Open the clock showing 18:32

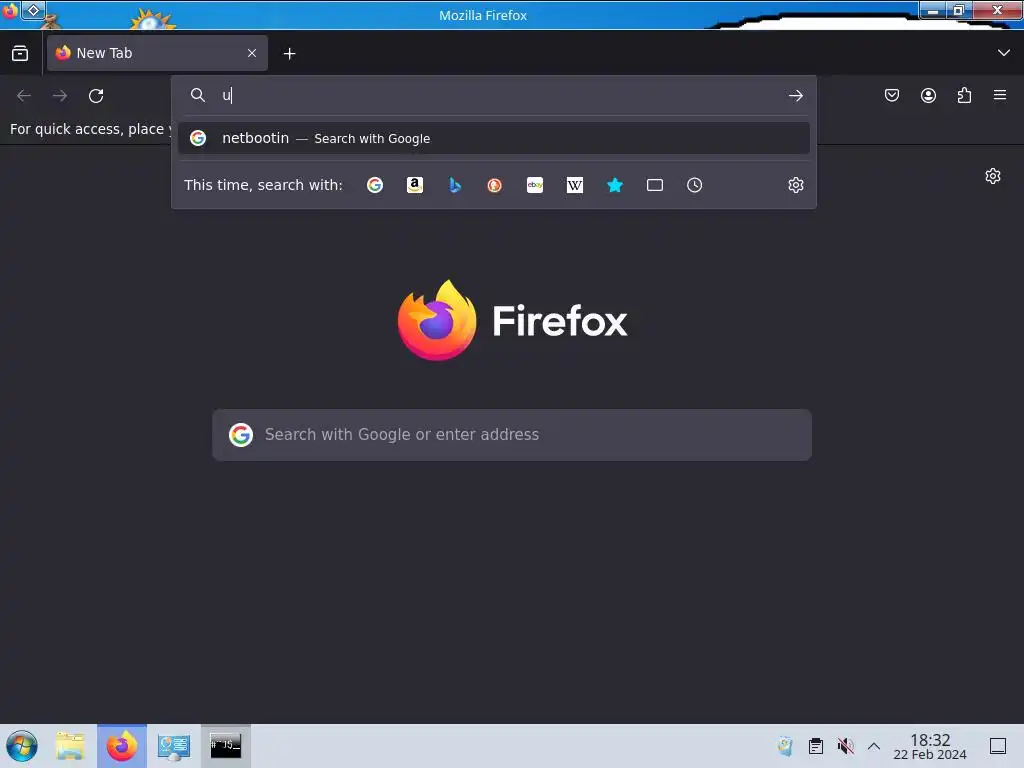(930, 746)
